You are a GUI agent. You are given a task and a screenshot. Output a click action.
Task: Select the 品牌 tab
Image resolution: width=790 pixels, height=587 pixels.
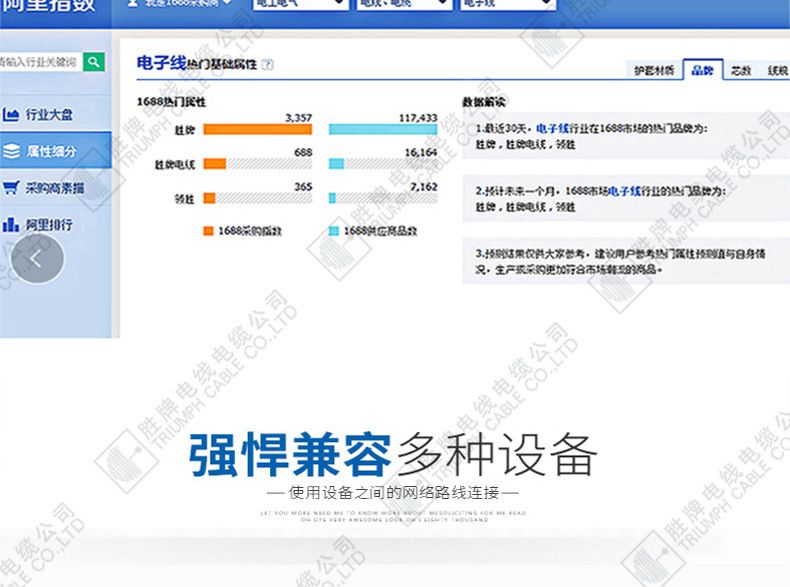pos(701,70)
